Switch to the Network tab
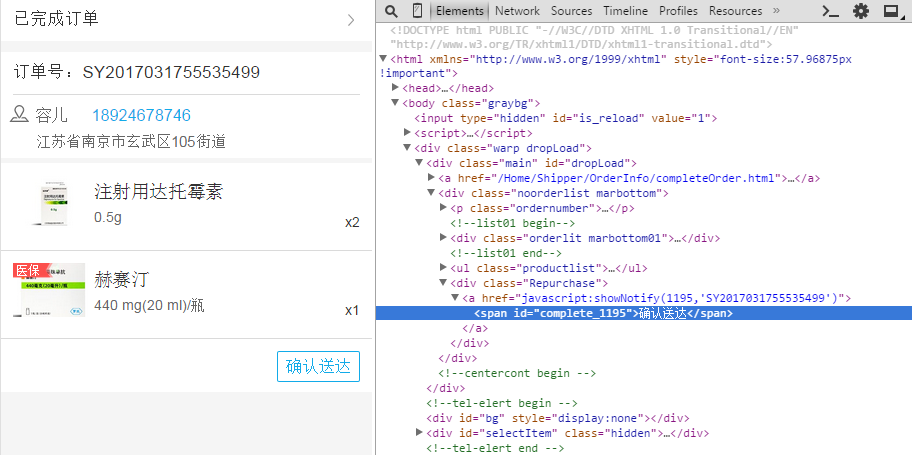 [x=517, y=10]
